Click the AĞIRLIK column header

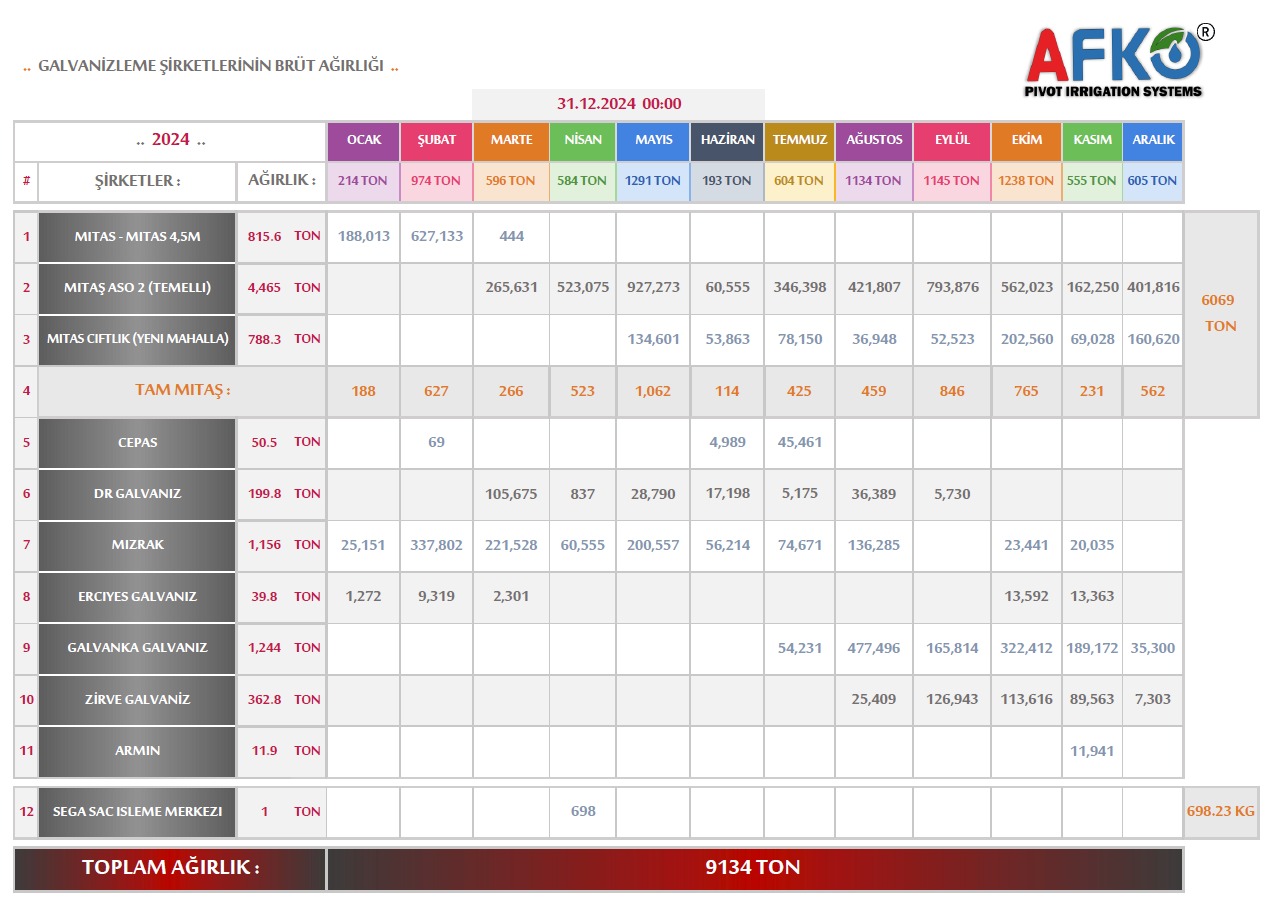pyautogui.click(x=281, y=181)
